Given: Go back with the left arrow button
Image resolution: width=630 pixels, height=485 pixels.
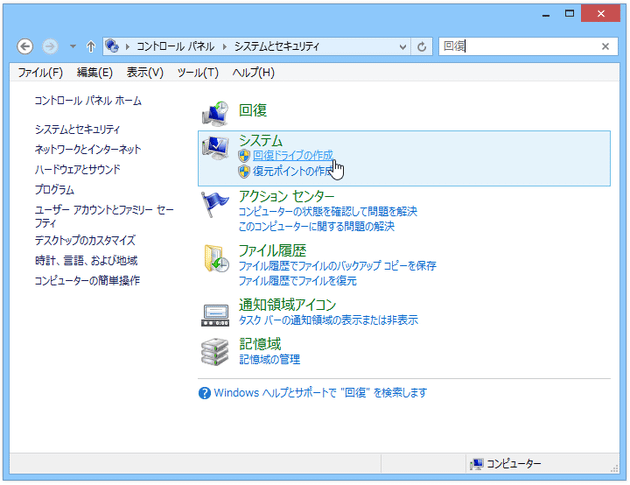Looking at the screenshot, I should (25, 47).
